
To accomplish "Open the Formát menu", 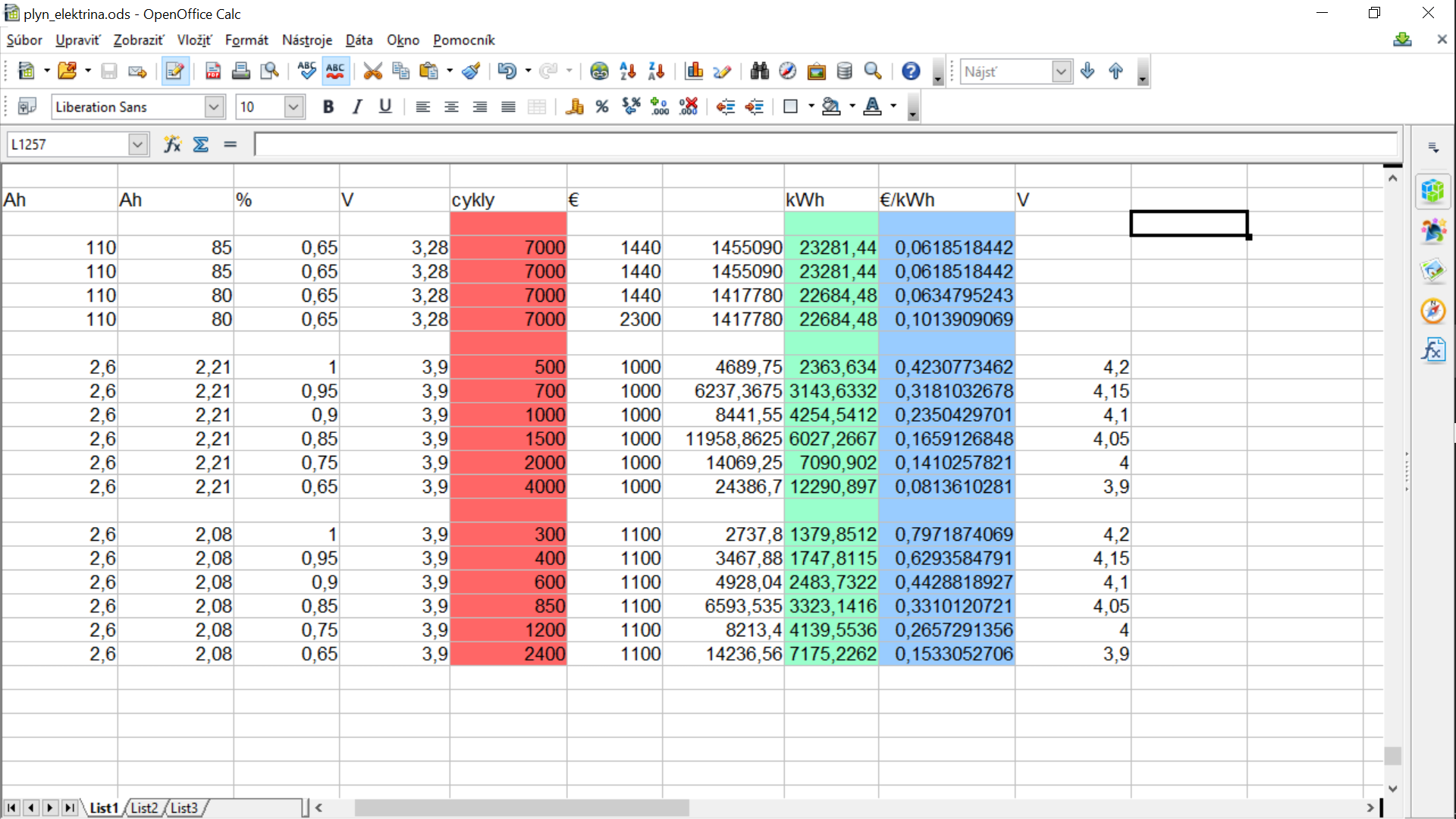I will [246, 40].
